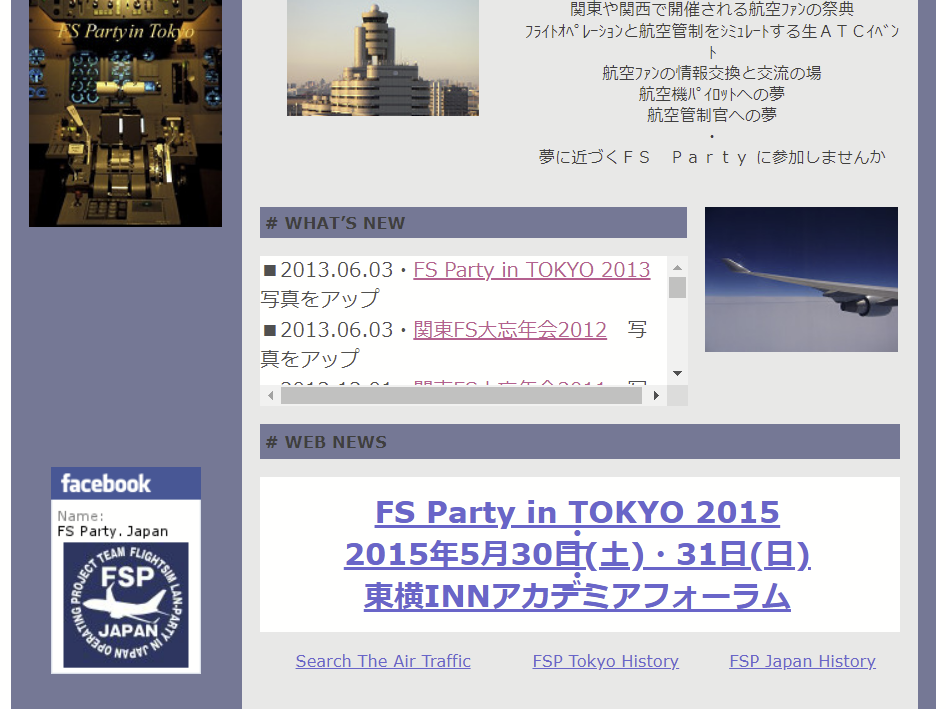
Task: Click the airplane wing photo
Action: point(801,279)
